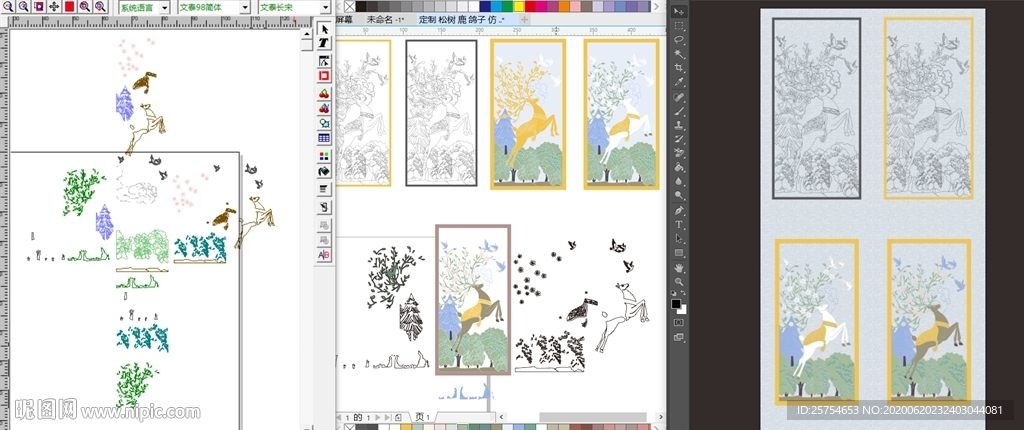
Task: Click the no-fill X color box
Action: [x=349, y=7]
